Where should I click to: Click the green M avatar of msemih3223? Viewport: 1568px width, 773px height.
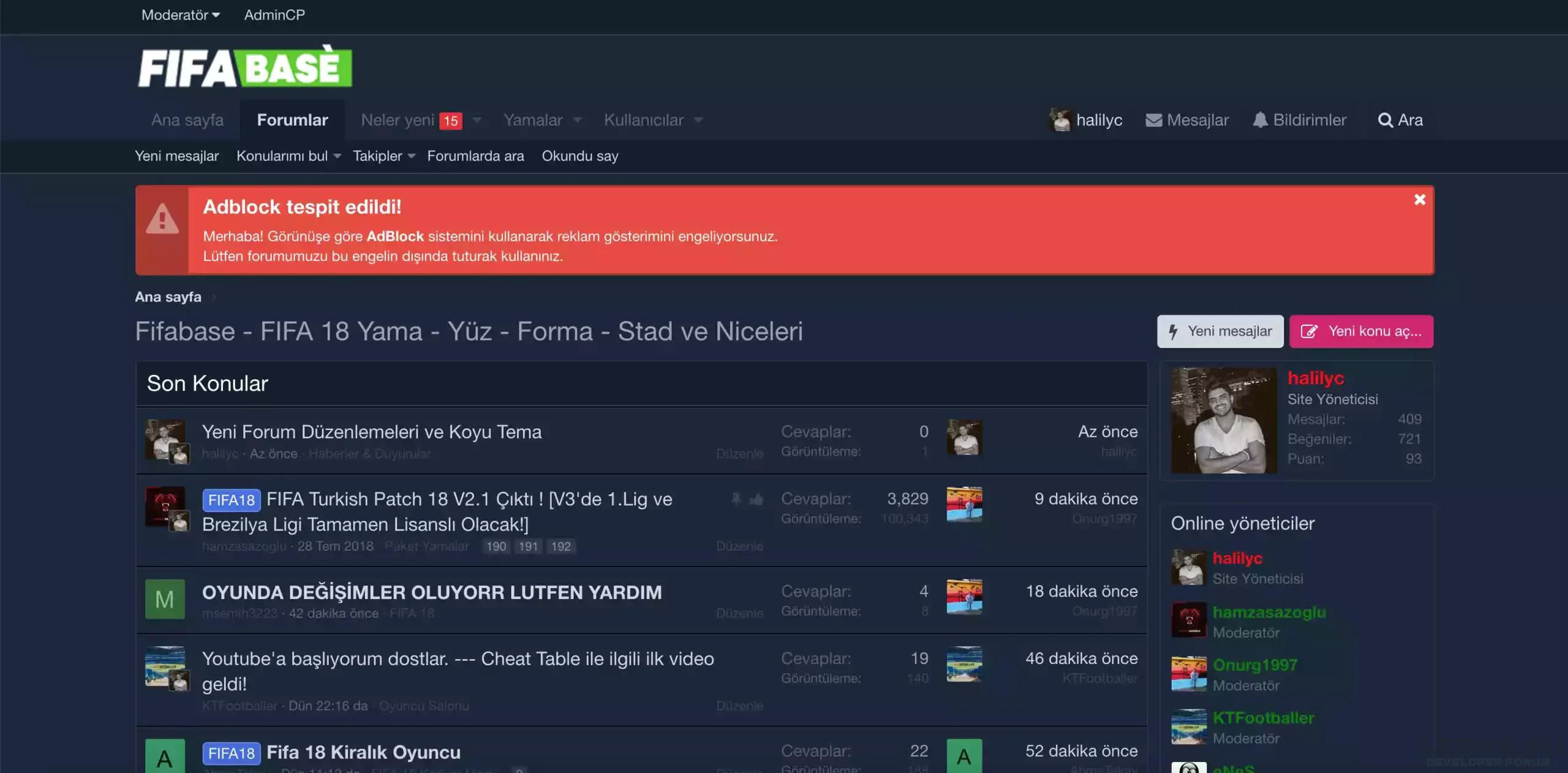coord(165,599)
